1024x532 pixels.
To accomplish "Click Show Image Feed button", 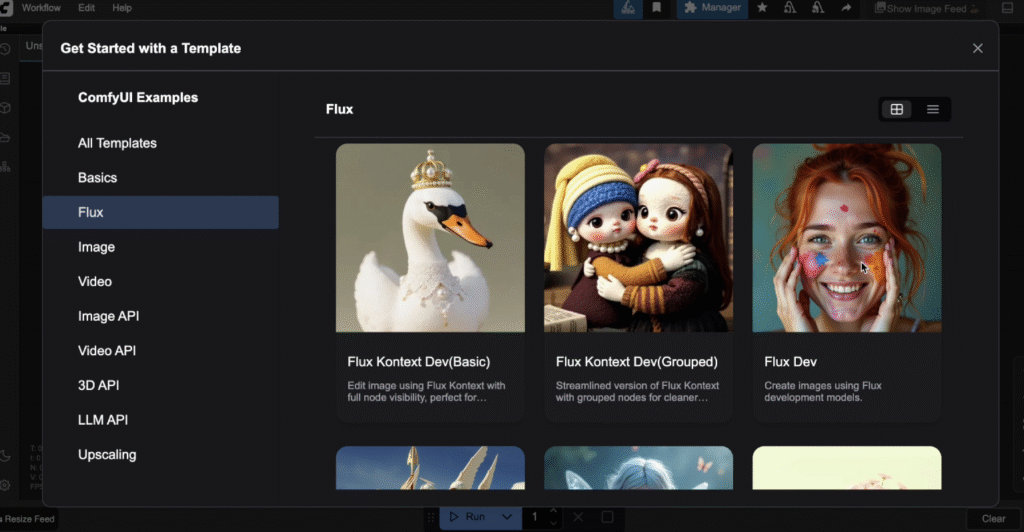I will [926, 9].
